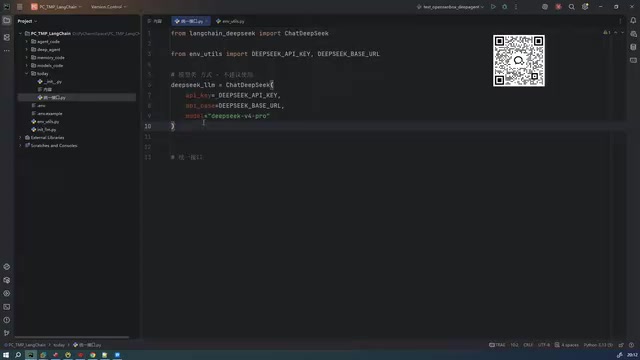Open Windows taskbar search
This screenshot has width=640, height=360.
coord(18,355)
